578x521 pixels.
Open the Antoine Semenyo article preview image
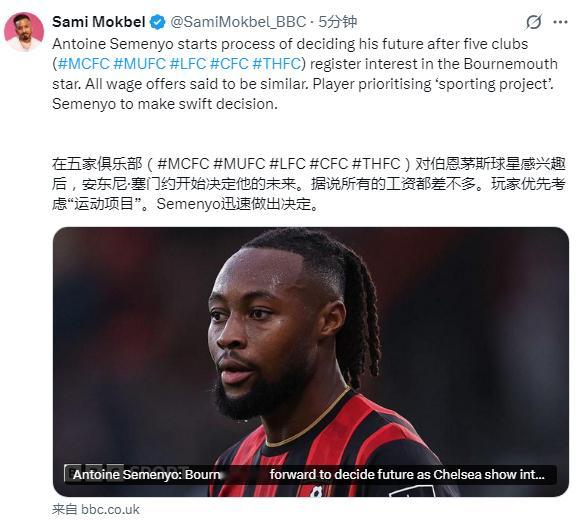[311, 362]
